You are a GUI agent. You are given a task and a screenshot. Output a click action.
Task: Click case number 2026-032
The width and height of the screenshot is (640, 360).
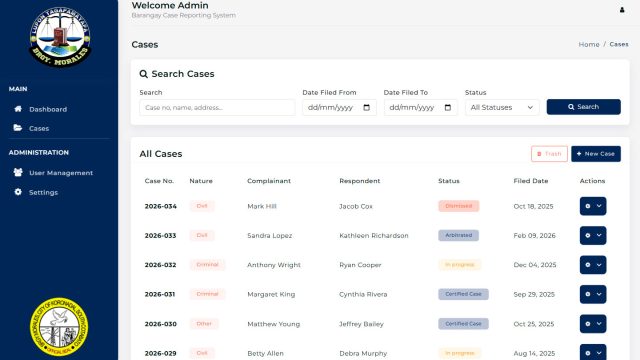point(160,265)
